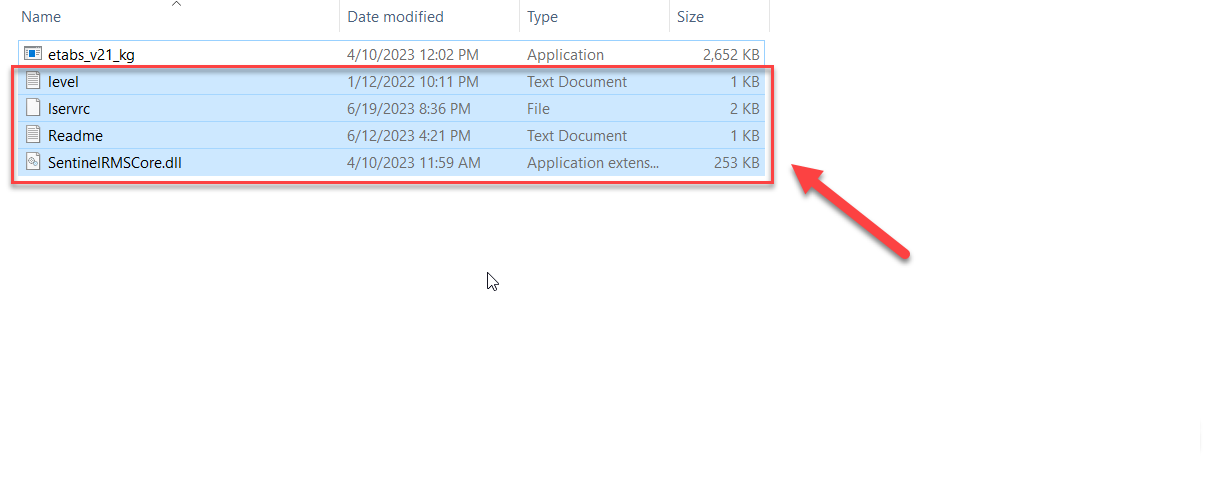The image size is (1206, 481).
Task: Click the etabs_v21_kg application icon
Action: coord(33,54)
